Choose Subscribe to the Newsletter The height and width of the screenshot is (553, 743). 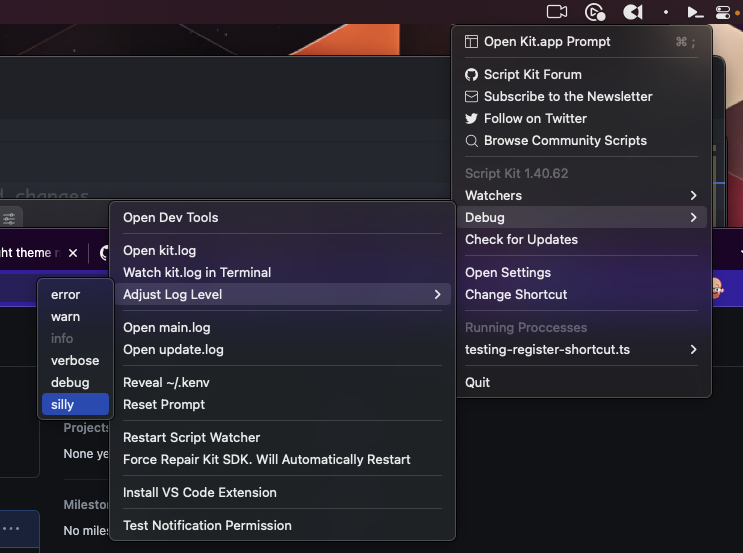[x=581, y=97]
